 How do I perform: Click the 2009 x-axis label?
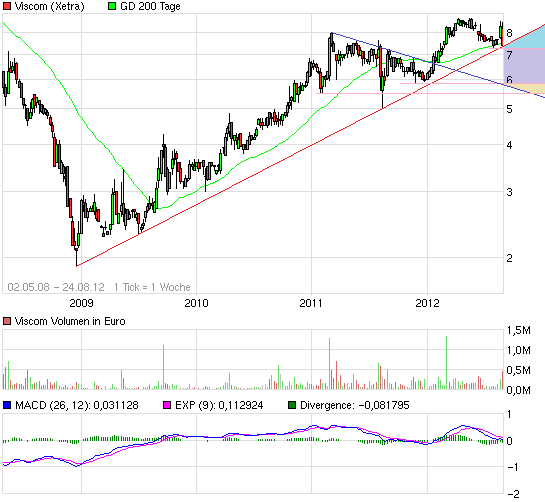[x=81, y=303]
